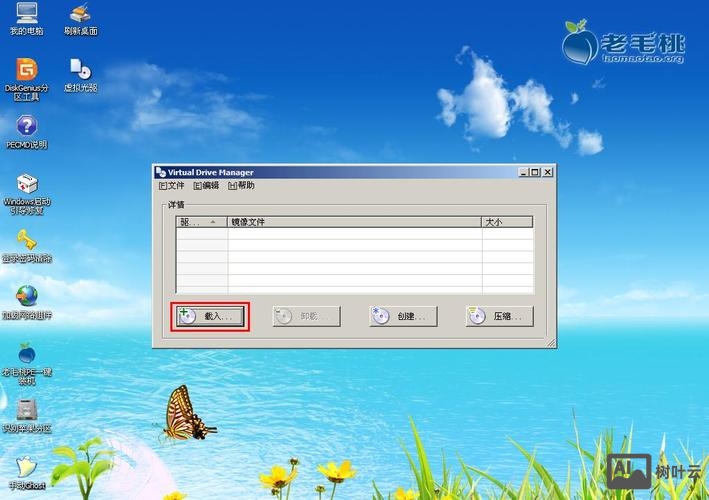
Task: Sort by the 驱 column header
Action: 201,222
